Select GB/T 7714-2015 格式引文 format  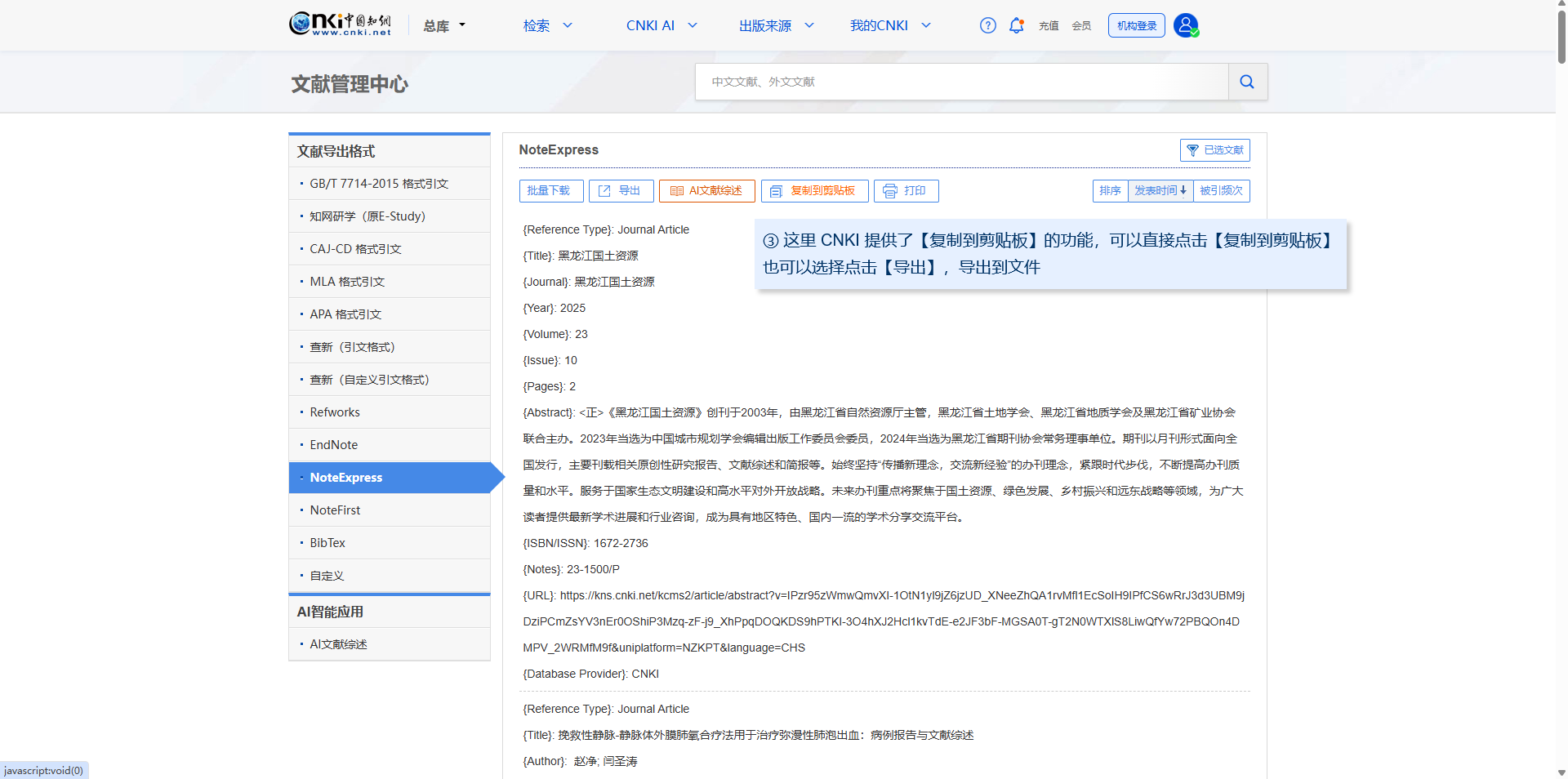pos(390,184)
